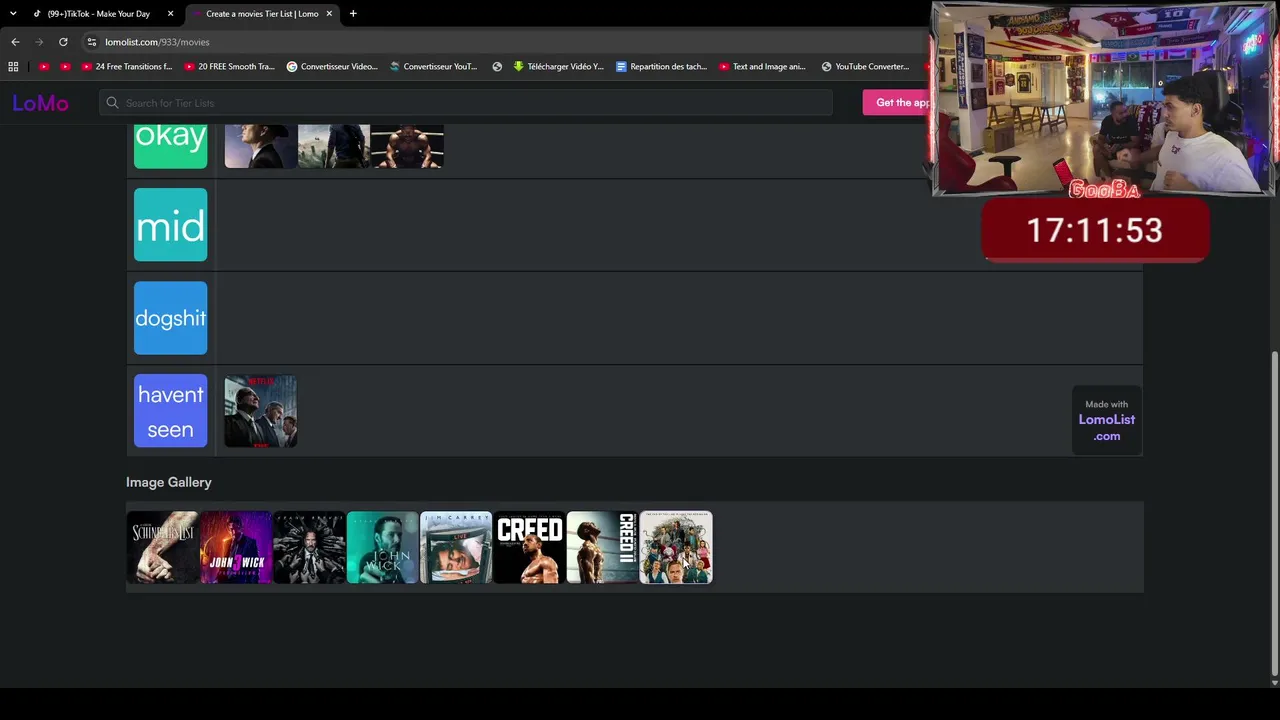Select the man-in-hat poster in okay tier
Screen dimensions: 1280x720
[261, 147]
